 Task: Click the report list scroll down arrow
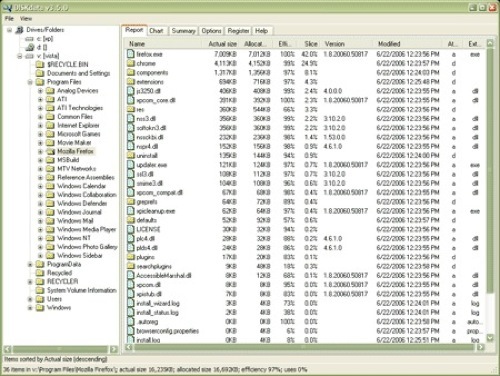click(490, 338)
